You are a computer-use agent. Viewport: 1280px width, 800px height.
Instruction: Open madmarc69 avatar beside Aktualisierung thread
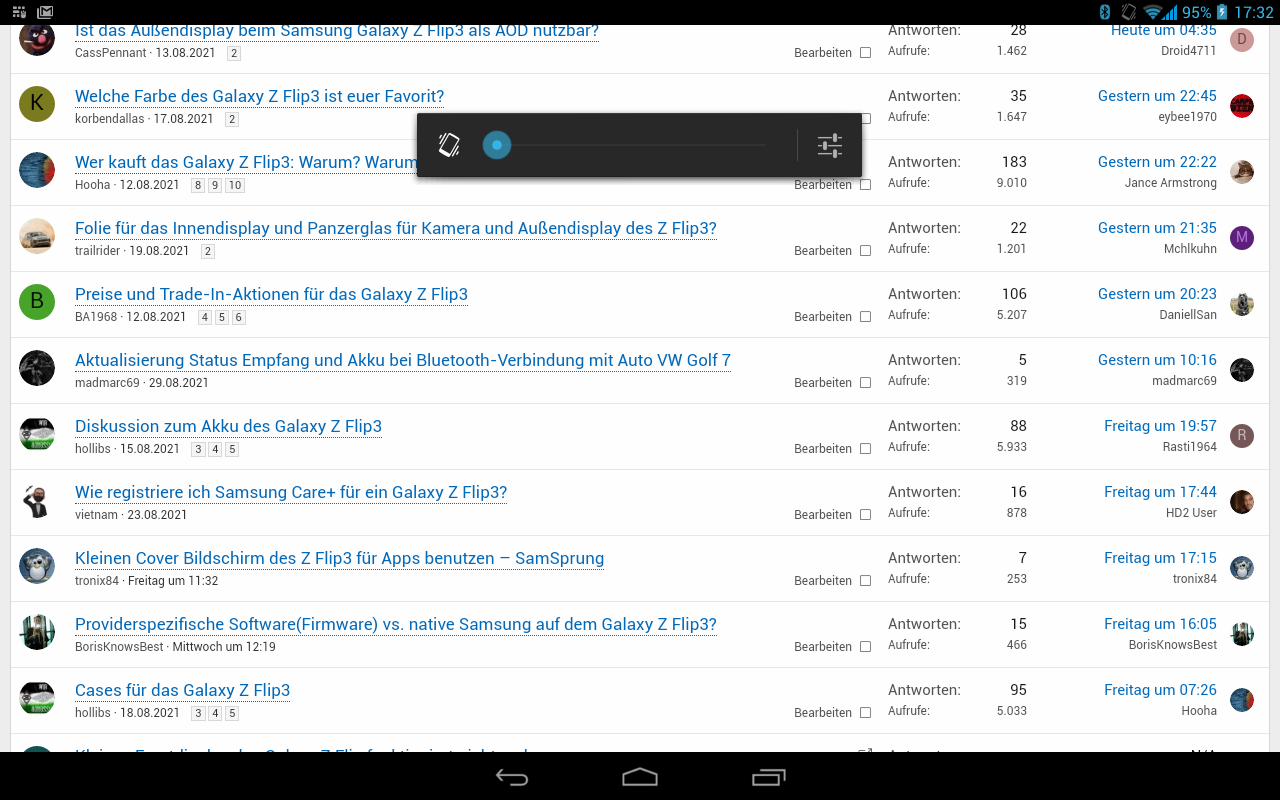(x=37, y=368)
